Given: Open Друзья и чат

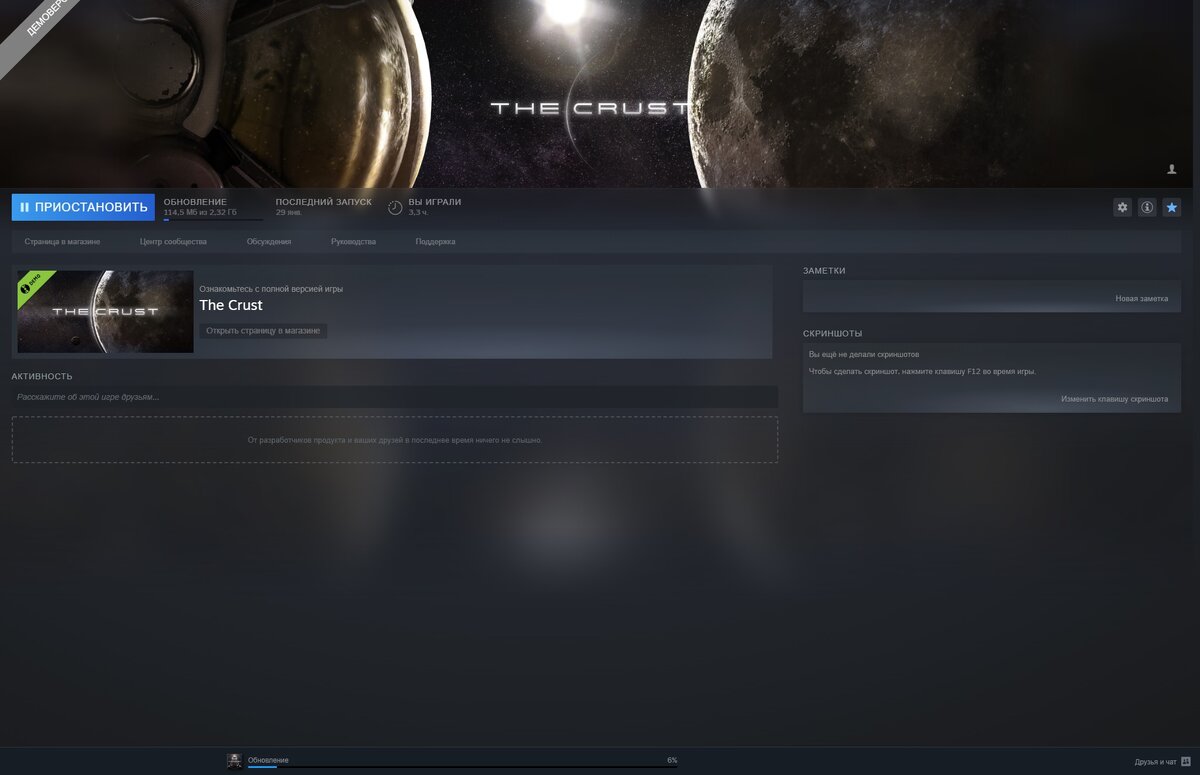Looking at the screenshot, I should tap(1155, 762).
